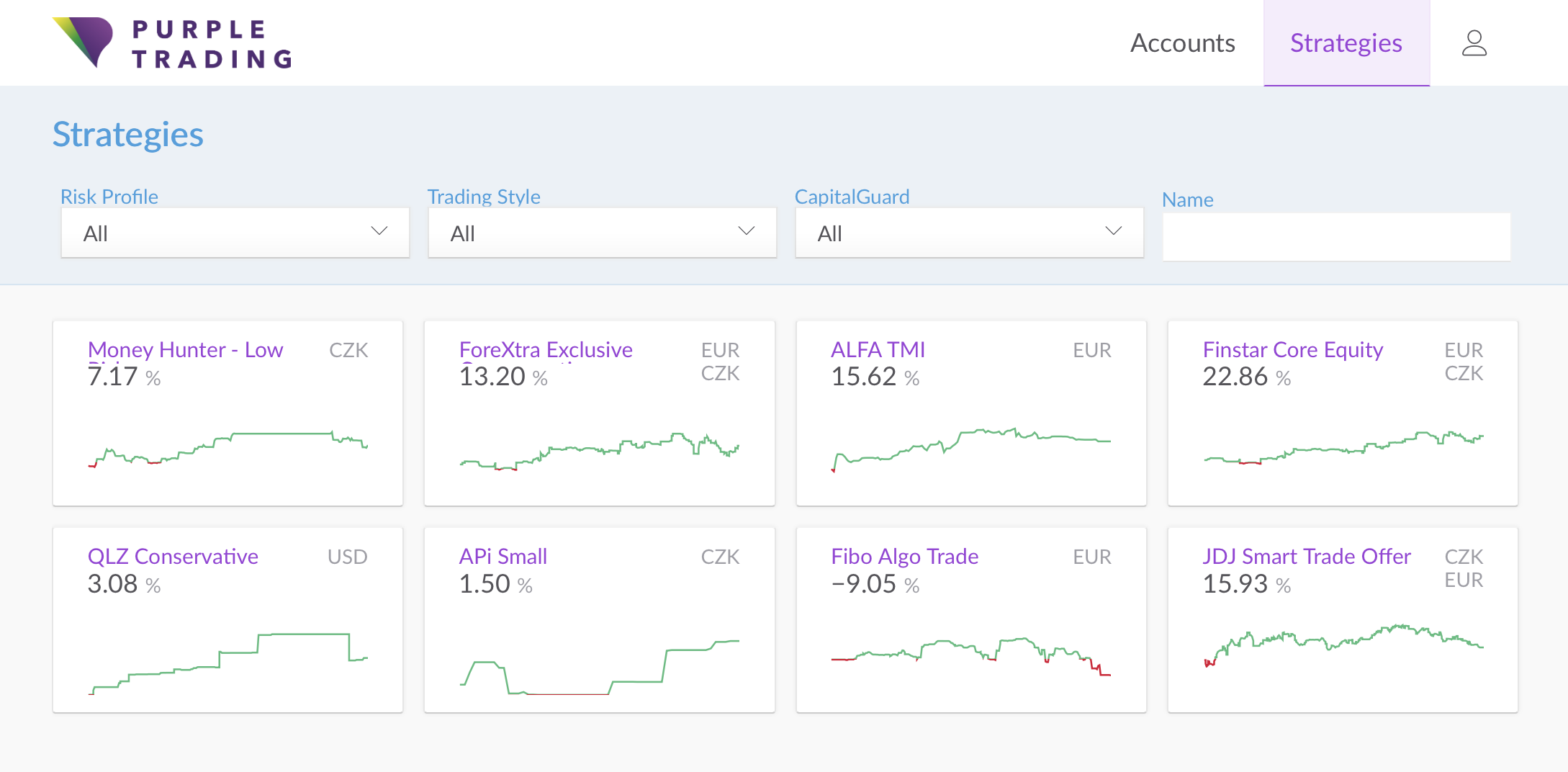This screenshot has width=1568, height=772.
Task: Open QLZ Conservative strategy
Action: tap(173, 557)
